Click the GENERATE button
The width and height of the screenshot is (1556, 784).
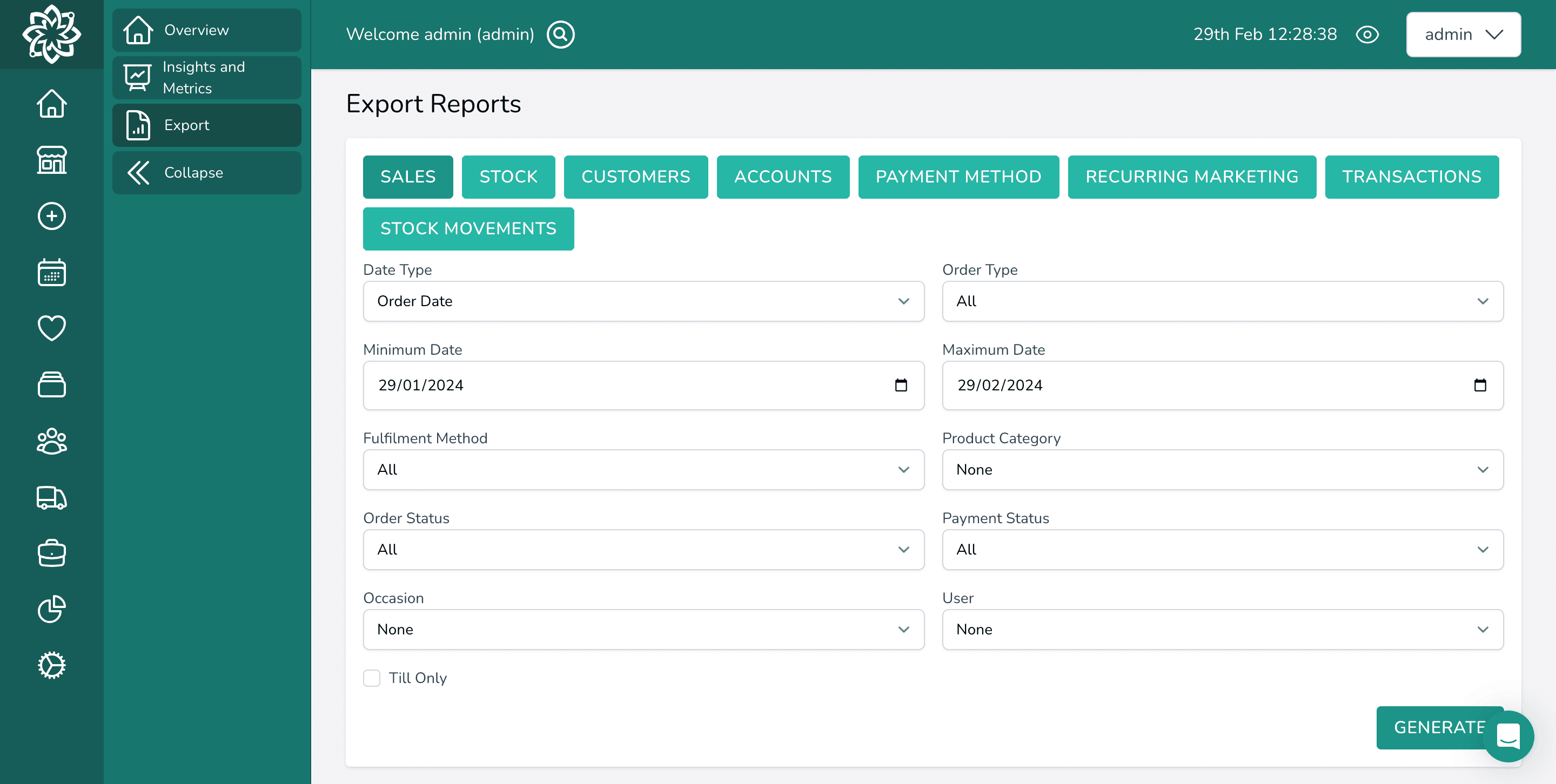click(x=1440, y=727)
